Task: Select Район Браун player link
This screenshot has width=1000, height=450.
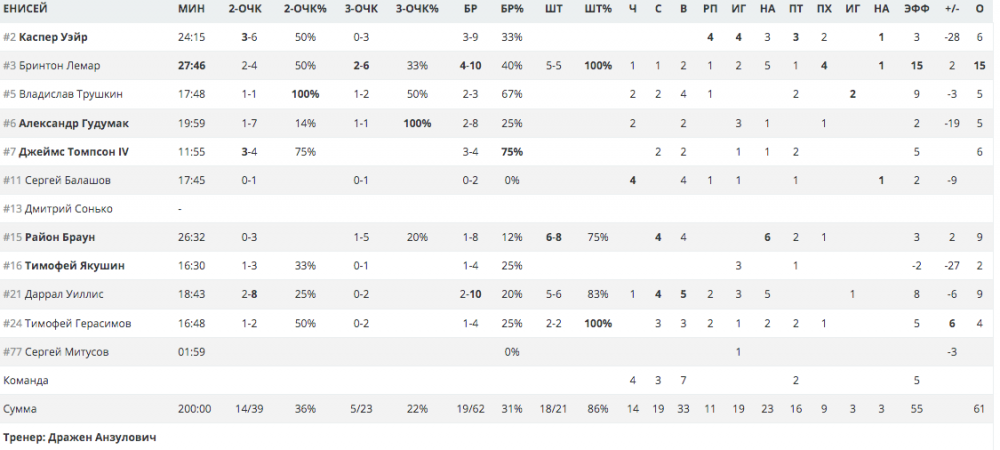Action: (x=60, y=238)
